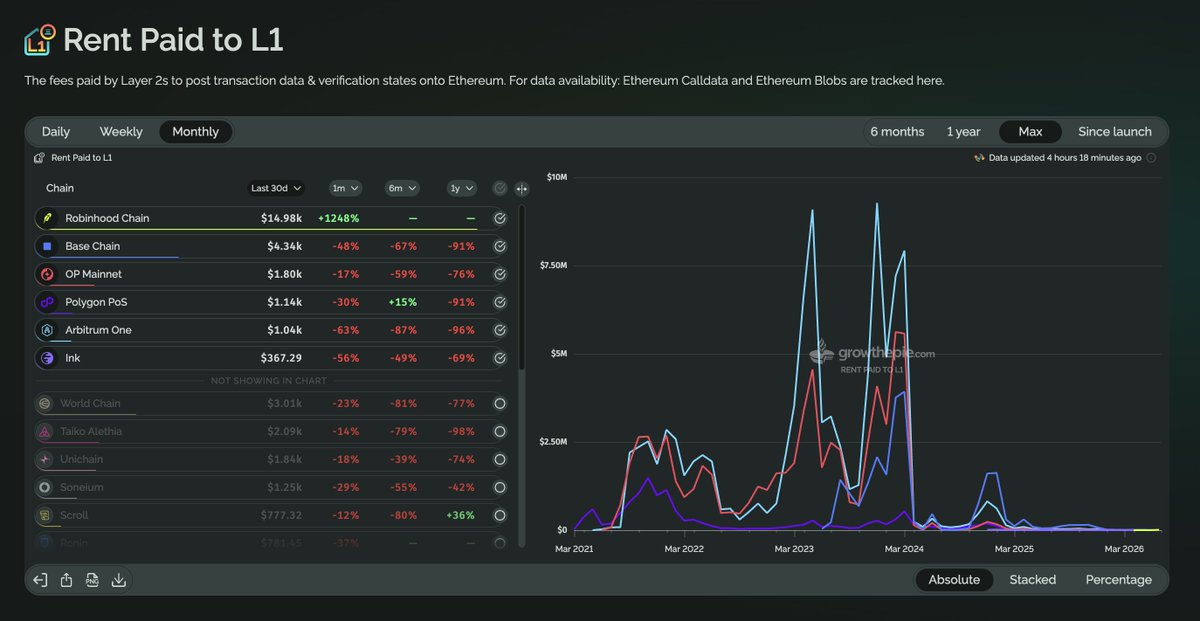Screen dimensions: 1200x621
Task: Click the World Chain logo icon
Action: (44, 404)
